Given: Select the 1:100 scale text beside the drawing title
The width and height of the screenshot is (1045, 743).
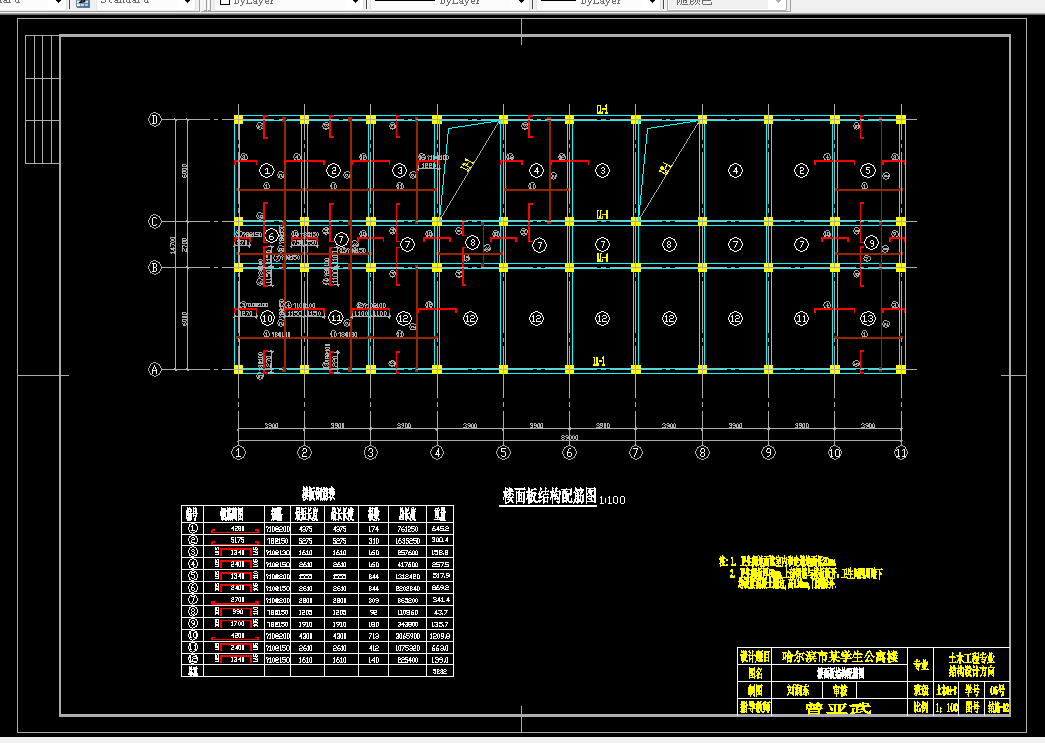Looking at the screenshot, I should [x=612, y=500].
